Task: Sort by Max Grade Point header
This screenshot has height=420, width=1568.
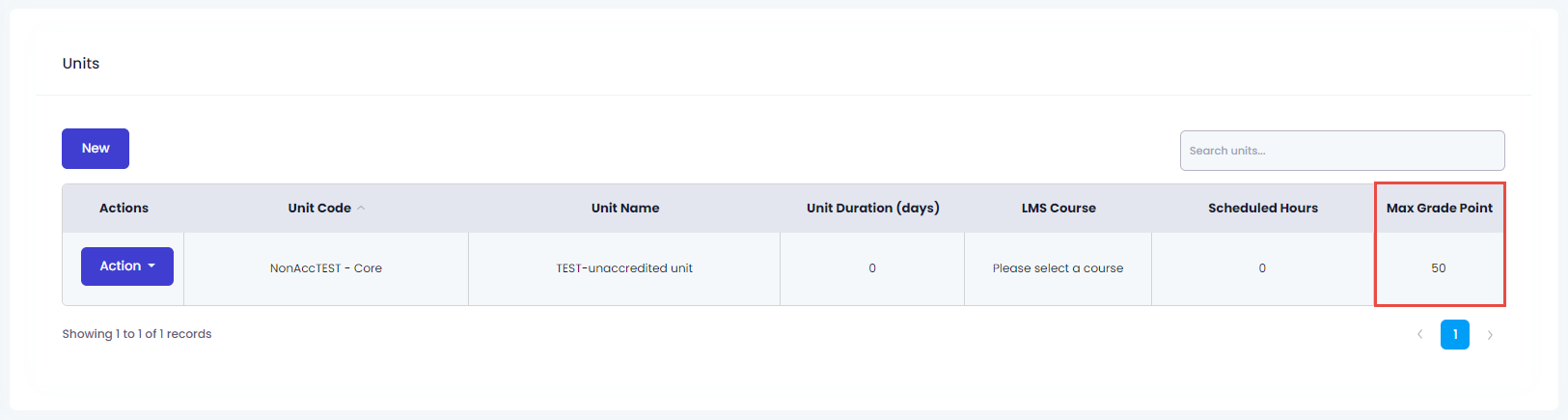Action: coord(1440,208)
